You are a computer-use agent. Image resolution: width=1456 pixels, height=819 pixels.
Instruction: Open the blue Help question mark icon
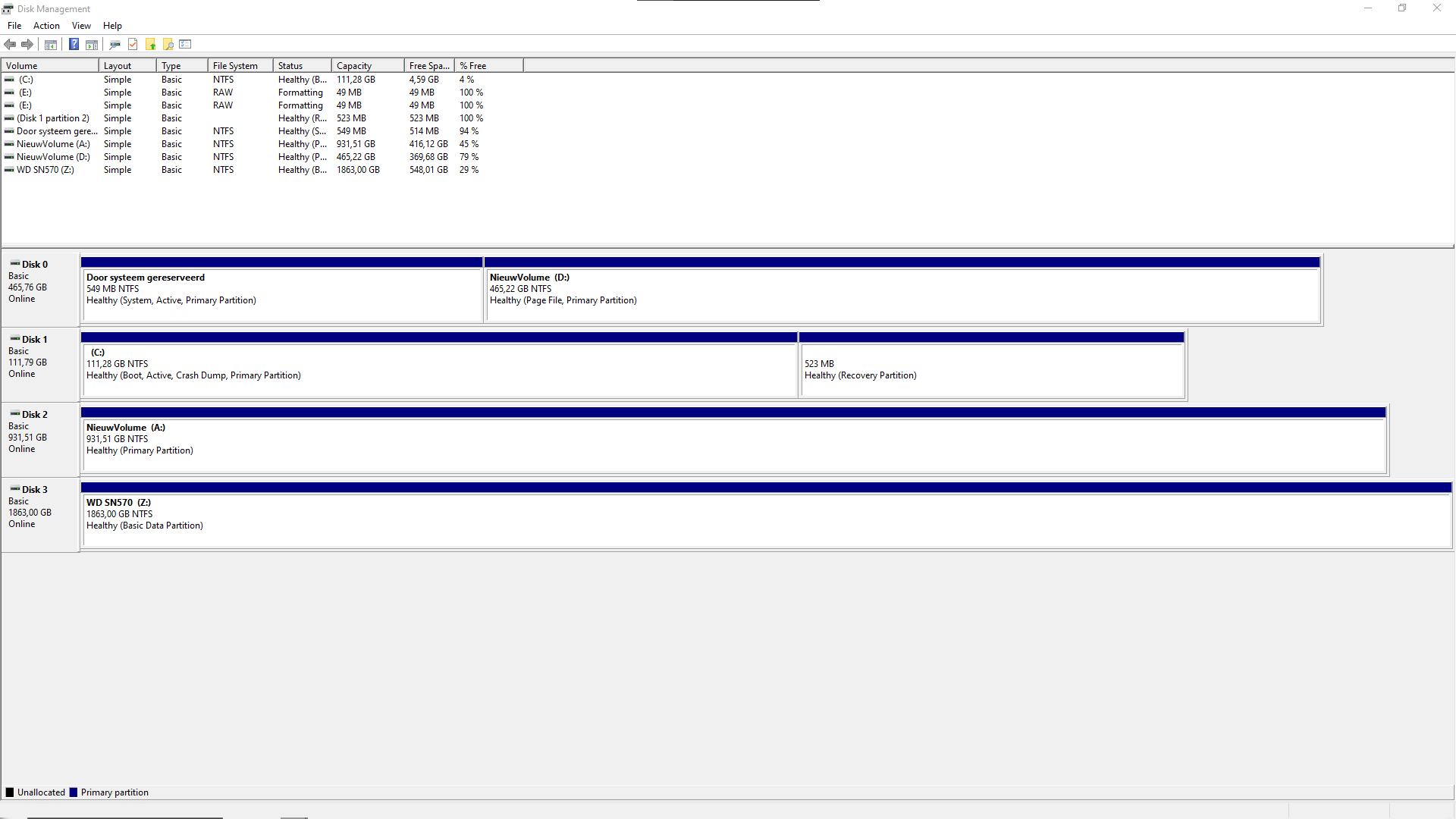(x=74, y=44)
